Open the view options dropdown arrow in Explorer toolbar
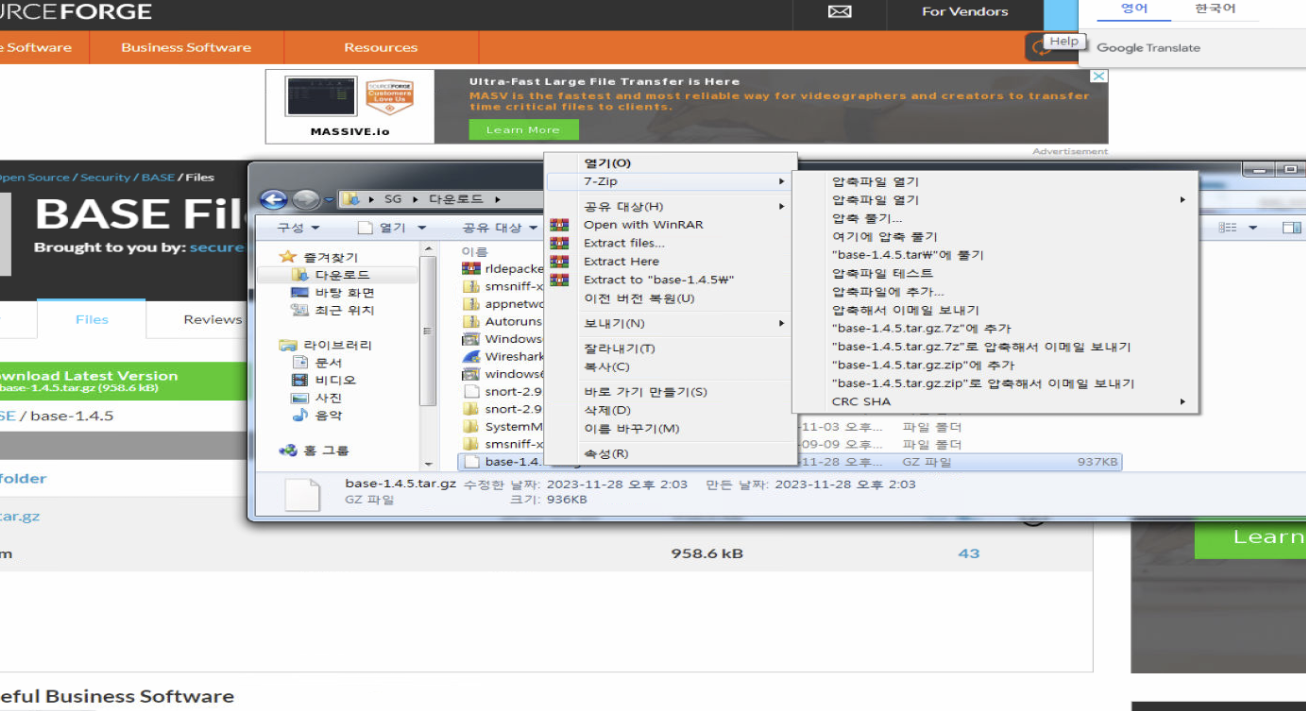Image resolution: width=1306 pixels, height=711 pixels. [1253, 228]
